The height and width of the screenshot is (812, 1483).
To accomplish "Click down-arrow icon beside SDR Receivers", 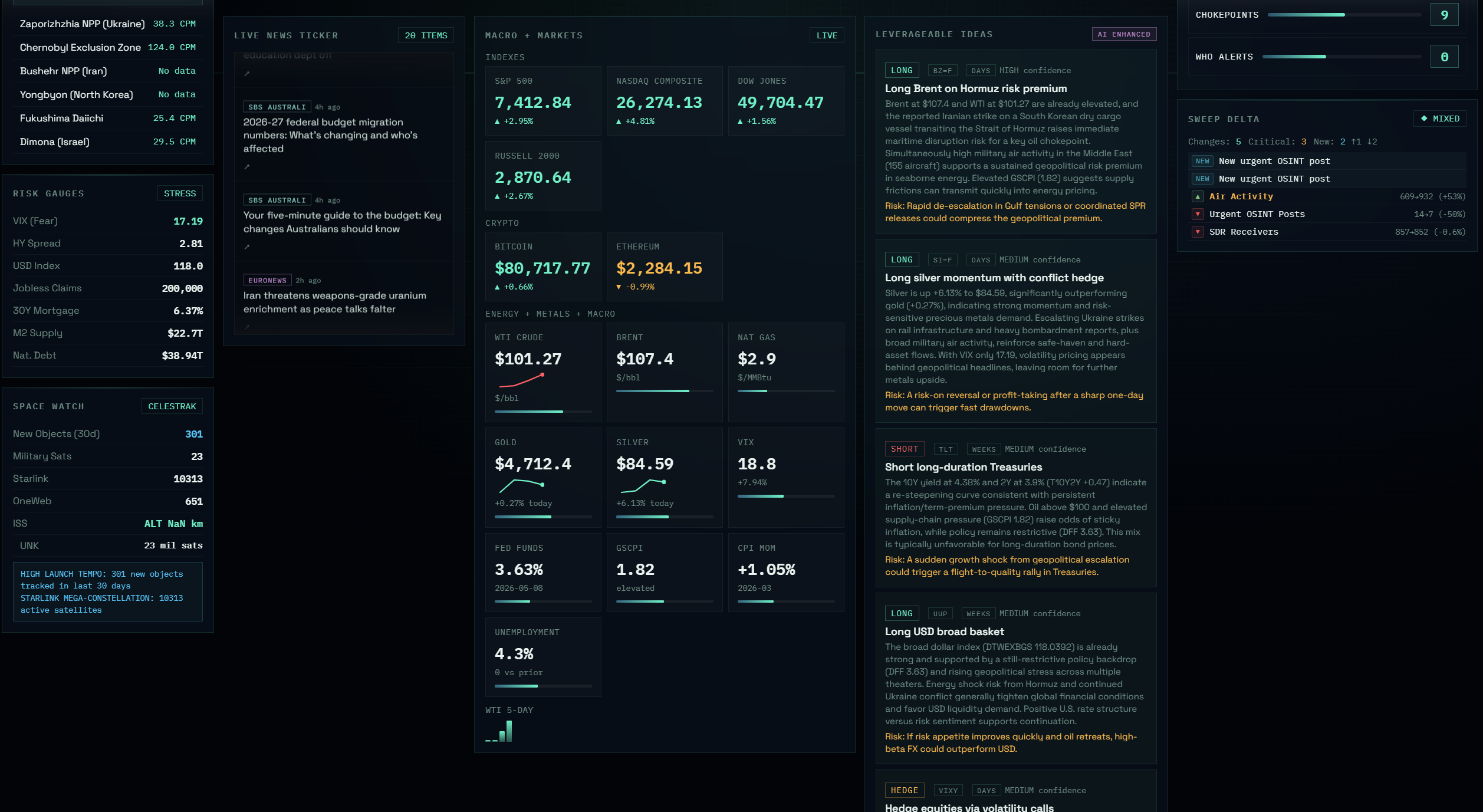I will 1198,232.
